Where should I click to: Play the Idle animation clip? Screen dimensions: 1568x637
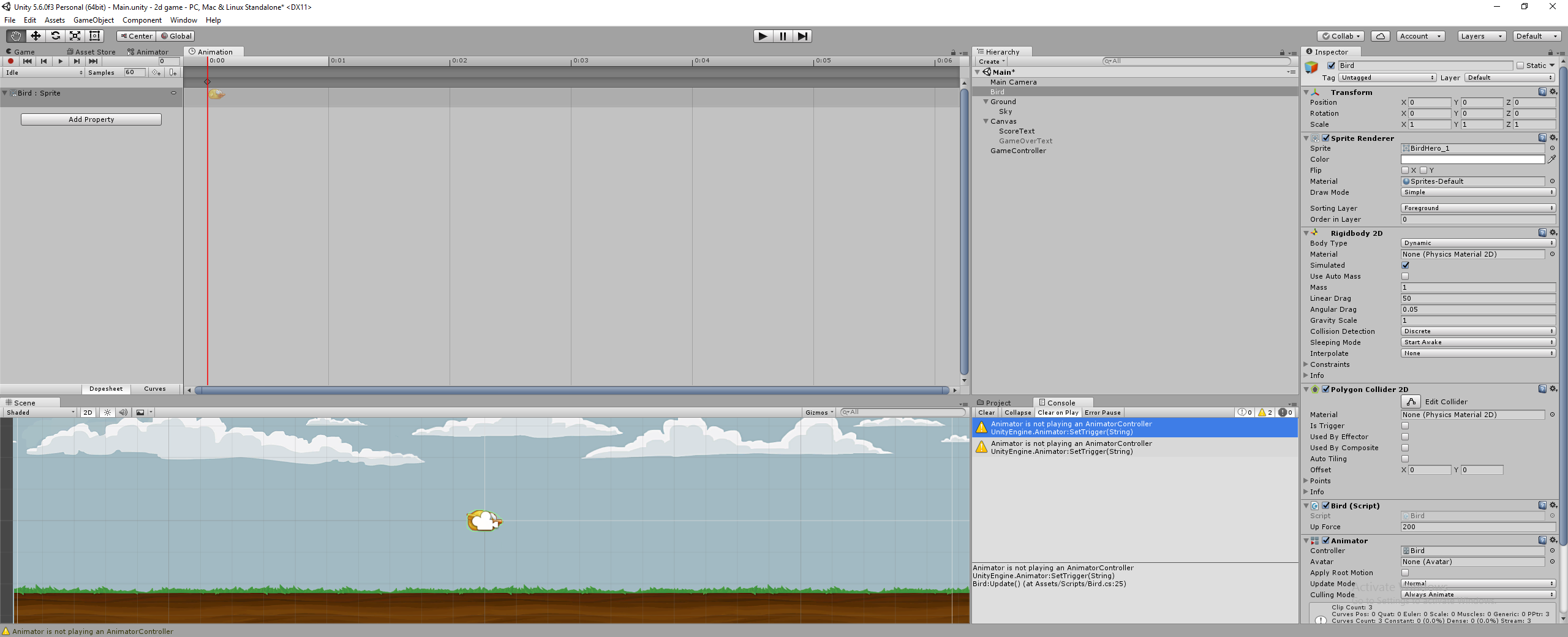tap(60, 61)
